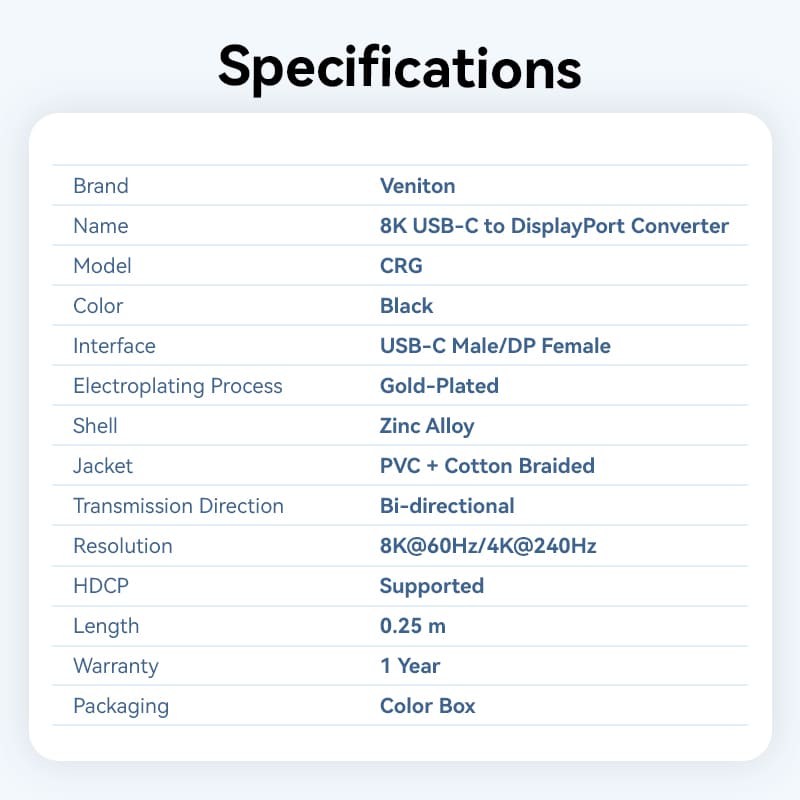Select the Color Box packaging value
The image size is (800, 800).
click(x=428, y=706)
